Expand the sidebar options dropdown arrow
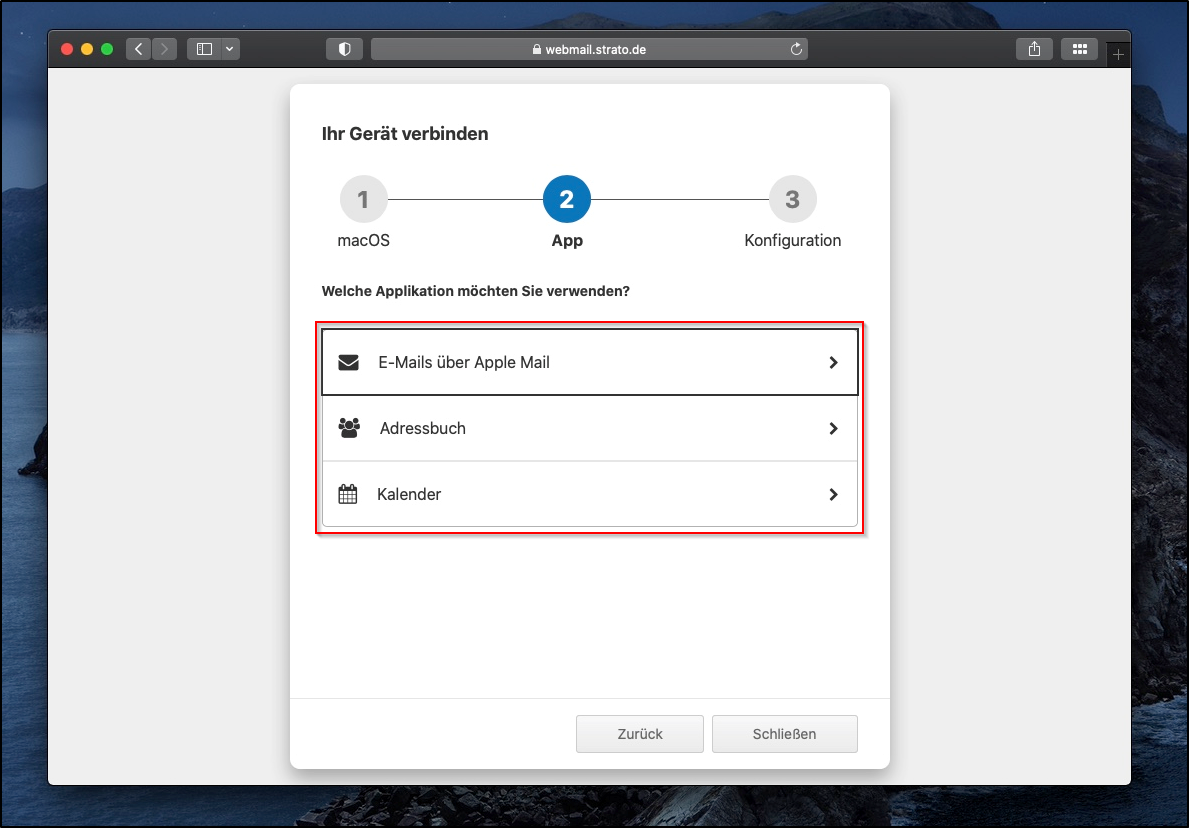 point(230,49)
